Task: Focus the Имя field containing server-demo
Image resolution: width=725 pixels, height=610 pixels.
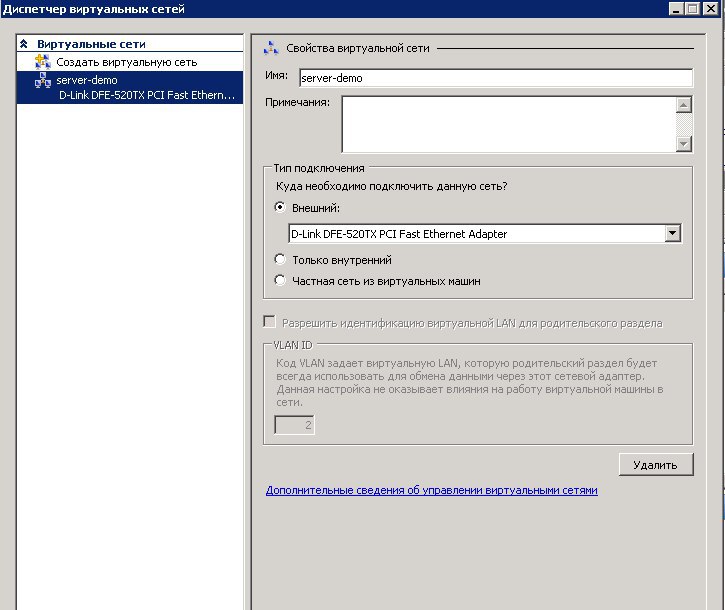Action: tap(496, 78)
